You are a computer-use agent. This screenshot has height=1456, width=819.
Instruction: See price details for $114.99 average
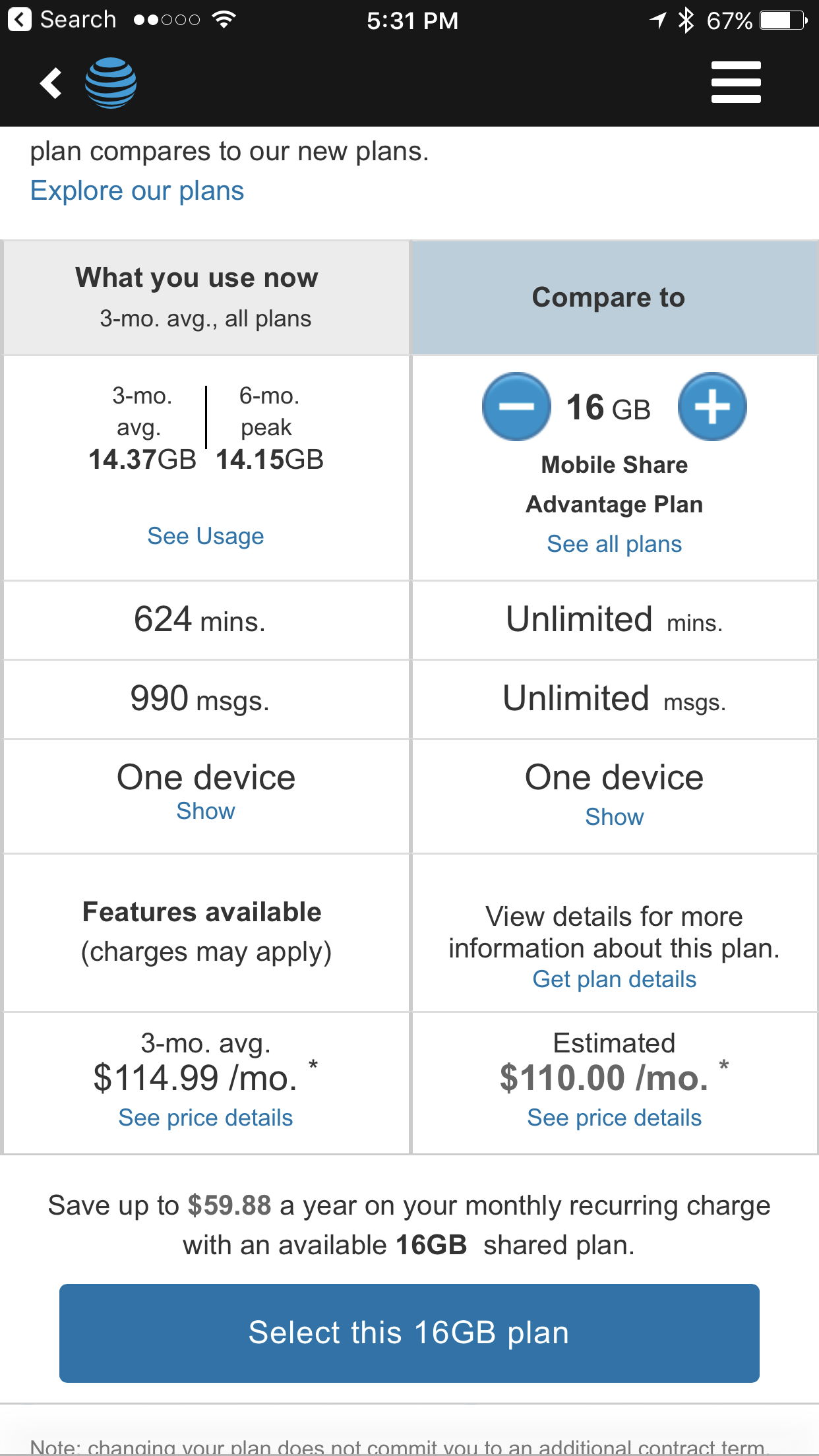(x=206, y=1118)
